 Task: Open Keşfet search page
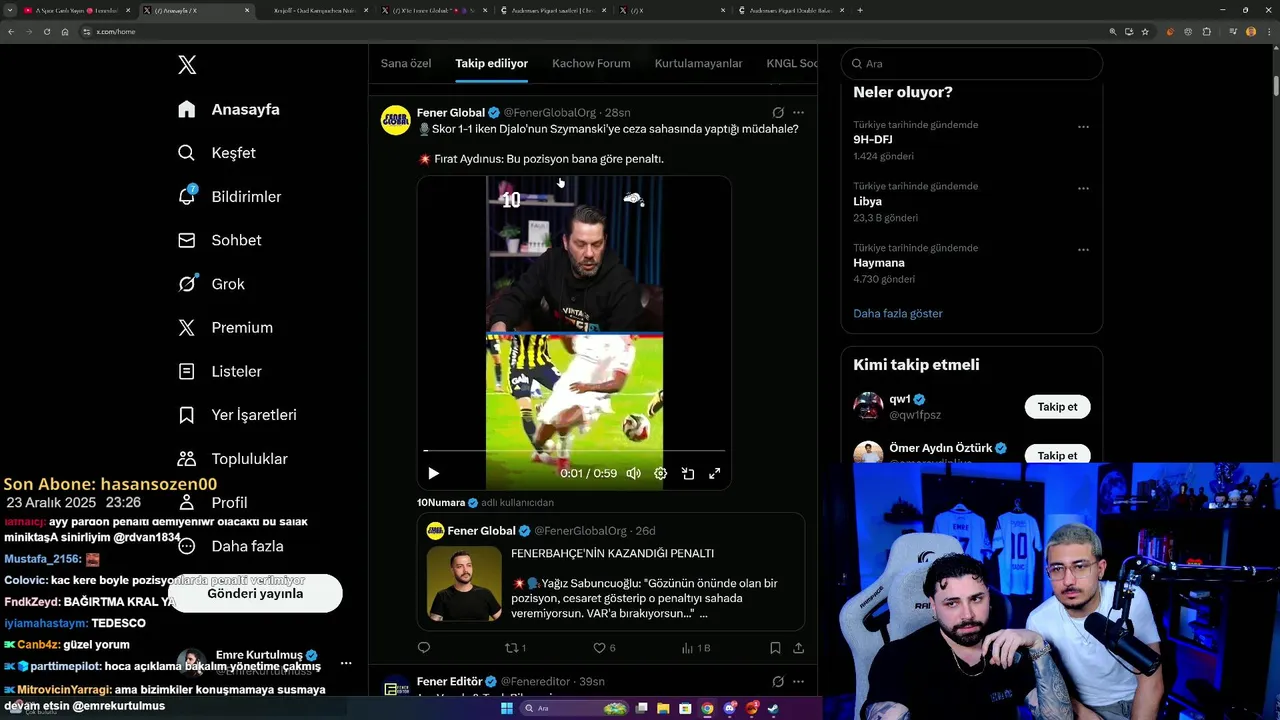tap(216, 153)
